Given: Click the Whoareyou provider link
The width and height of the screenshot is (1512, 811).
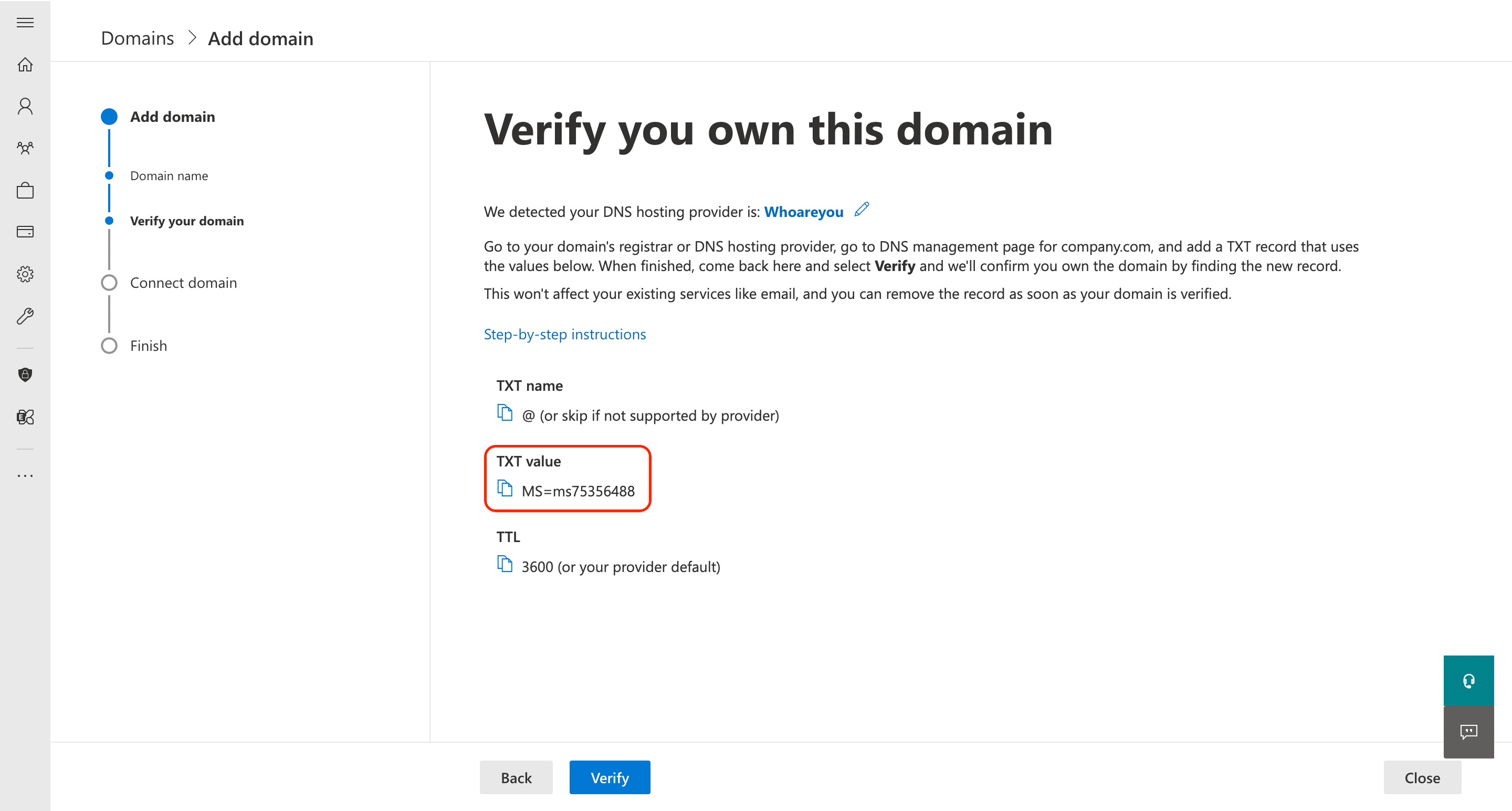Looking at the screenshot, I should coord(804,211).
